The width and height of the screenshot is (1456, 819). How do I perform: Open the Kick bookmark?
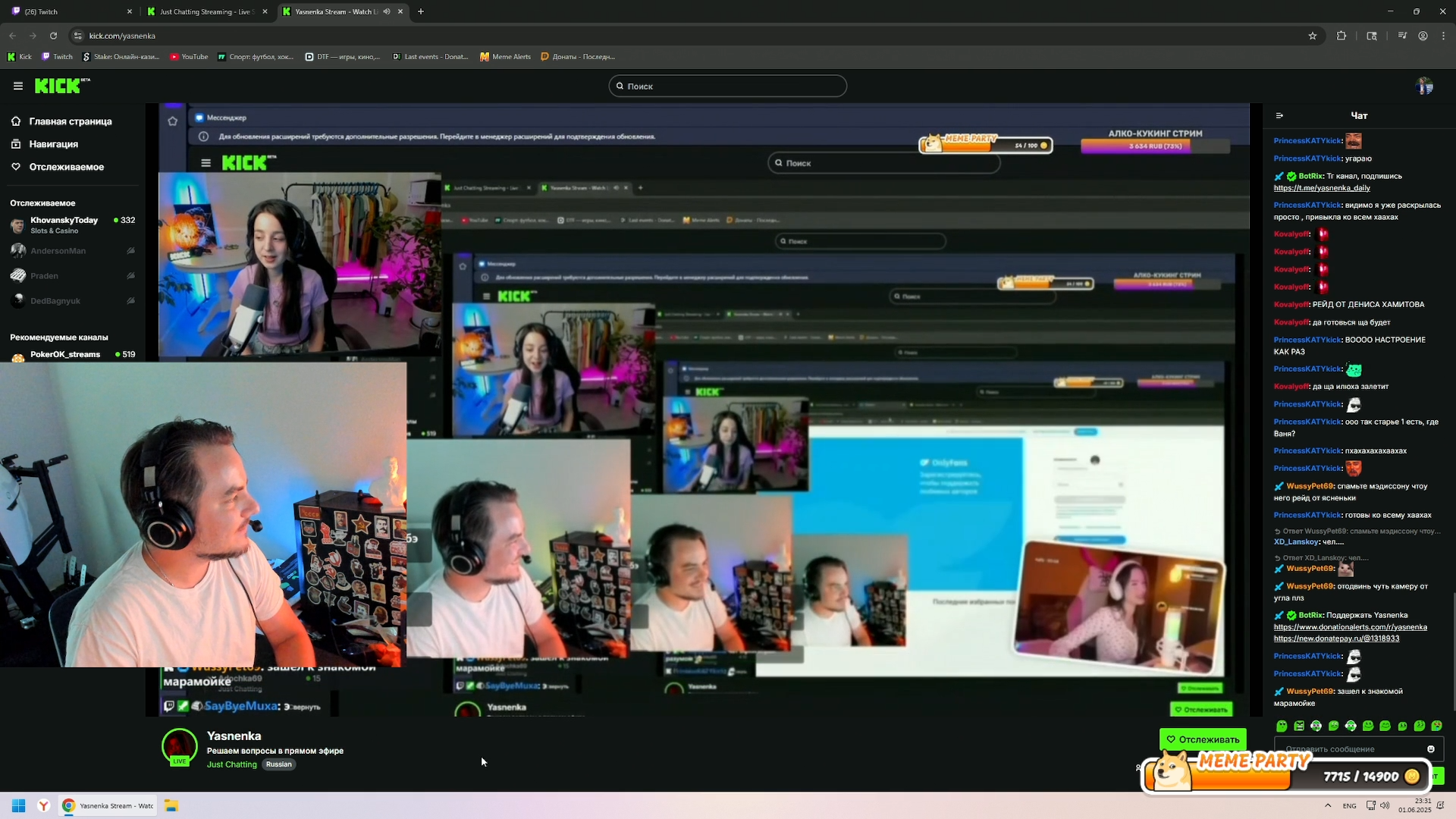pyautogui.click(x=19, y=57)
